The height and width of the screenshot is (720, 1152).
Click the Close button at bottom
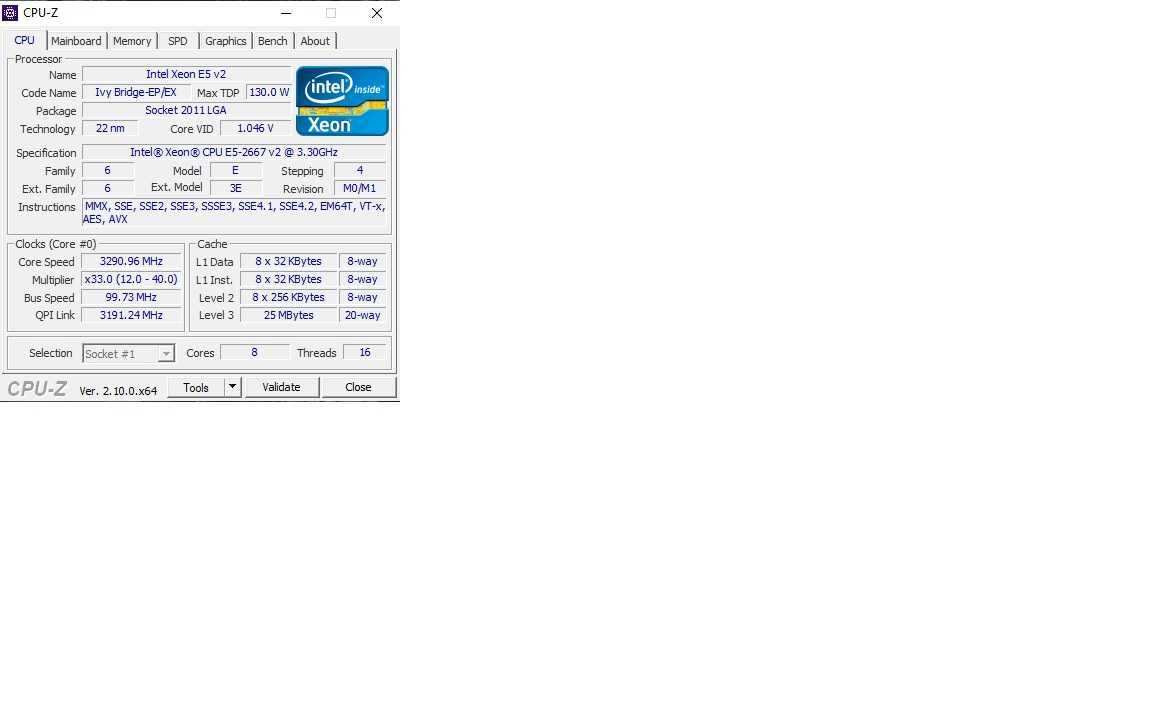pos(359,387)
